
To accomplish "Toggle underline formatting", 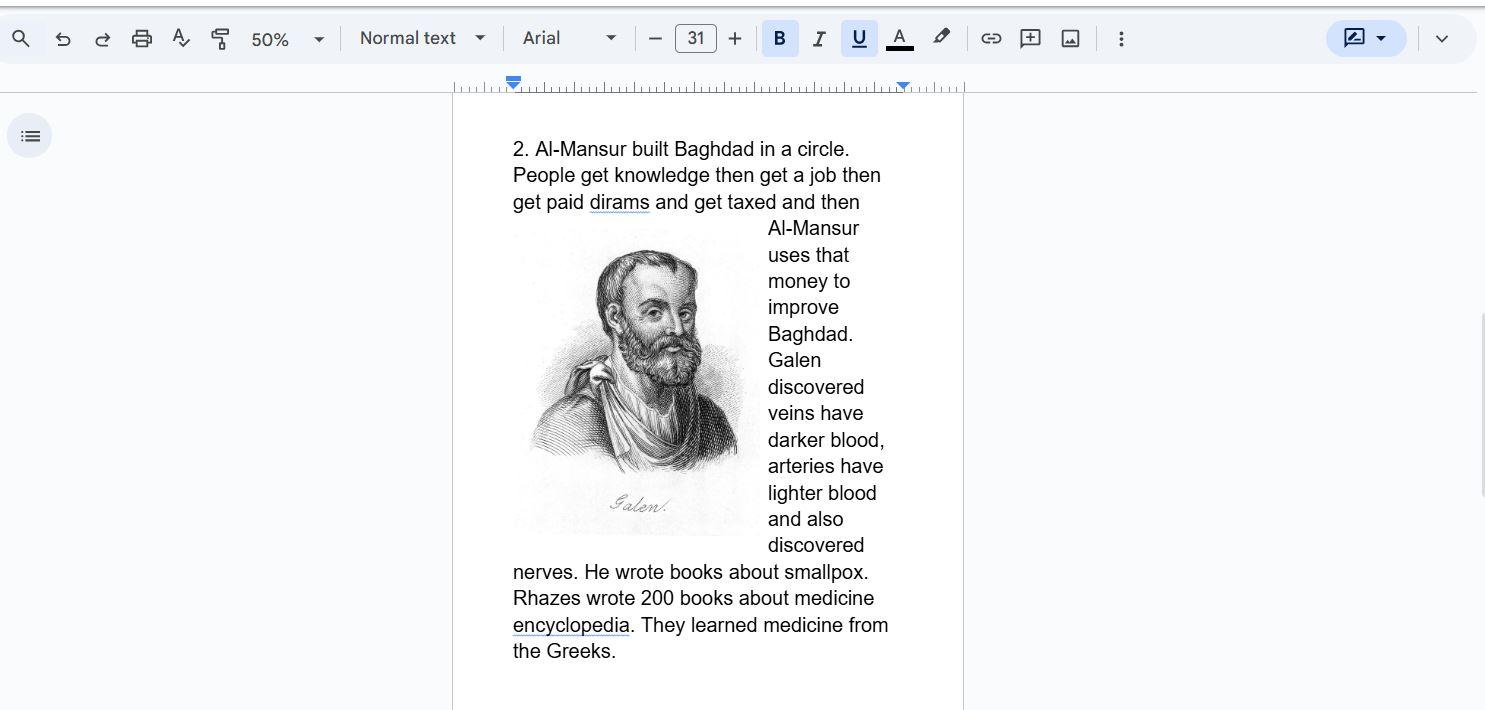I will (x=859, y=39).
